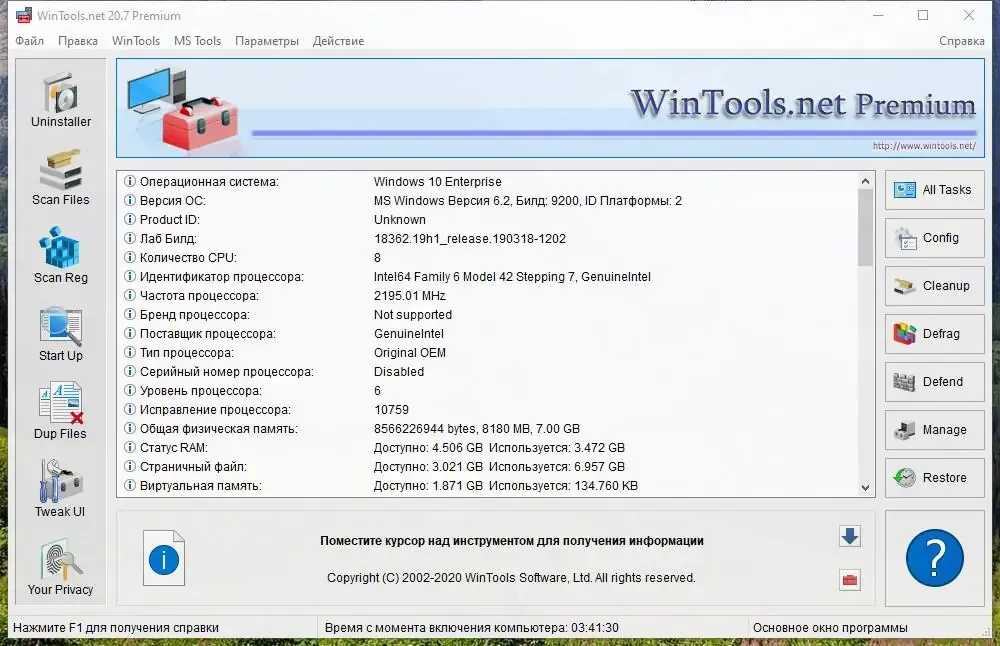Open the Manage category
This screenshot has height=646, width=1000.
(x=934, y=430)
